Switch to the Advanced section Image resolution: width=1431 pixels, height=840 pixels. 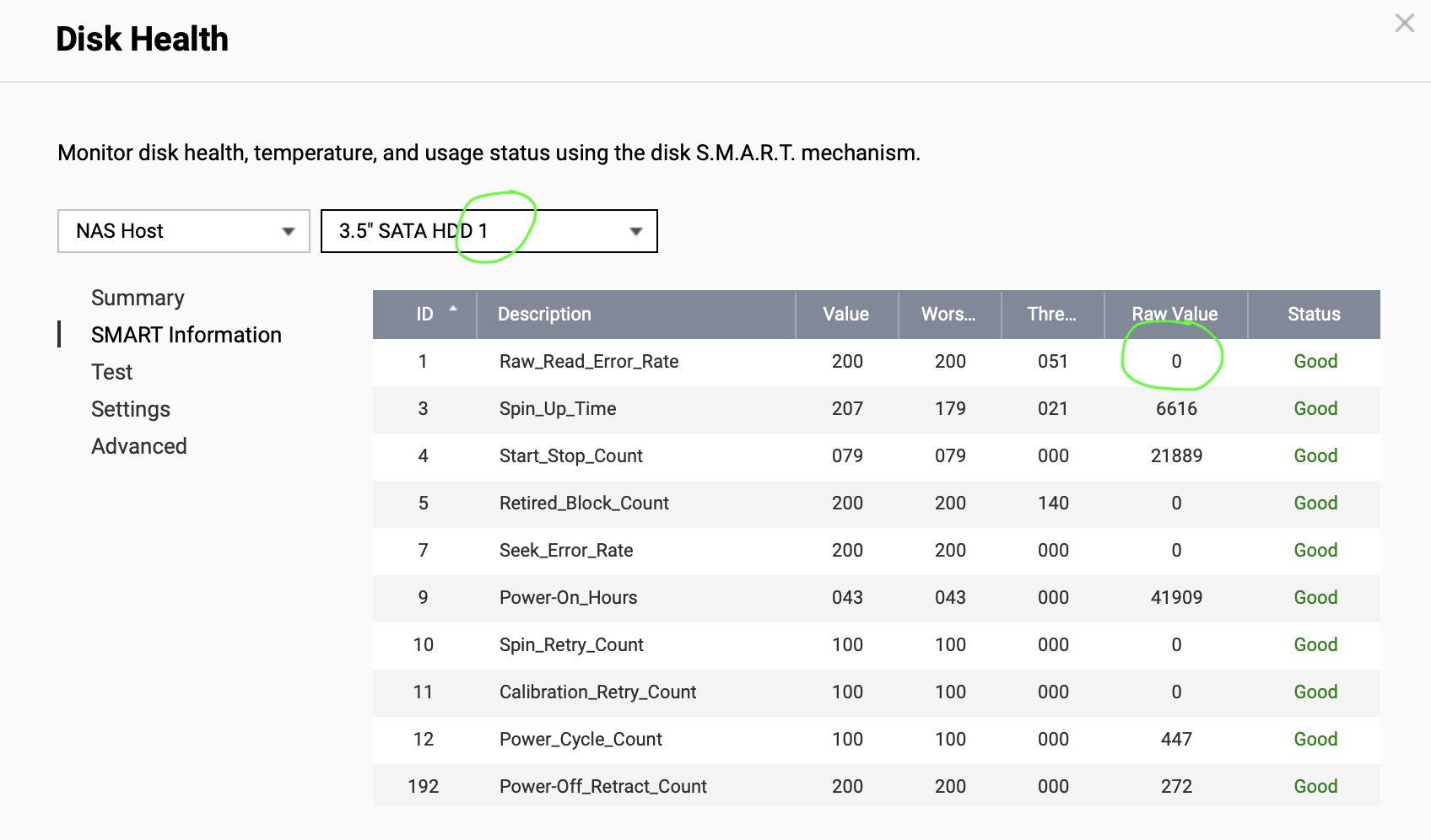pyautogui.click(x=139, y=446)
